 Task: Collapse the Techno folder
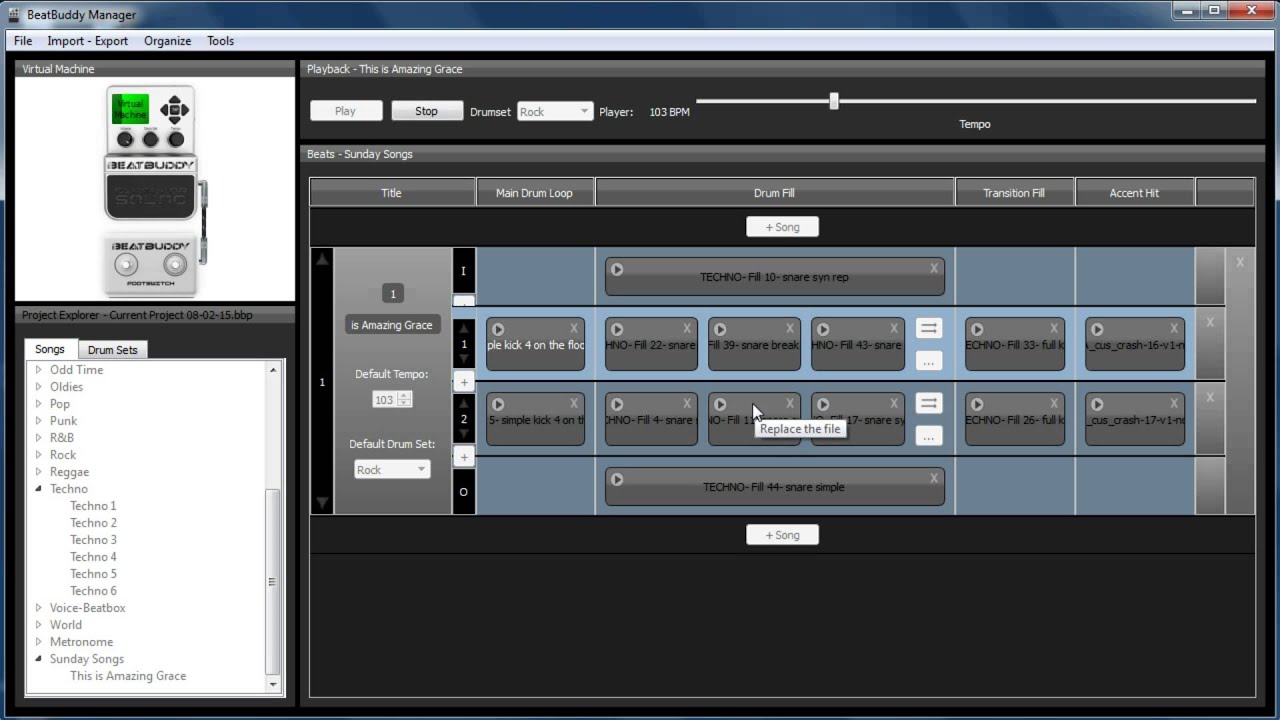[39, 489]
